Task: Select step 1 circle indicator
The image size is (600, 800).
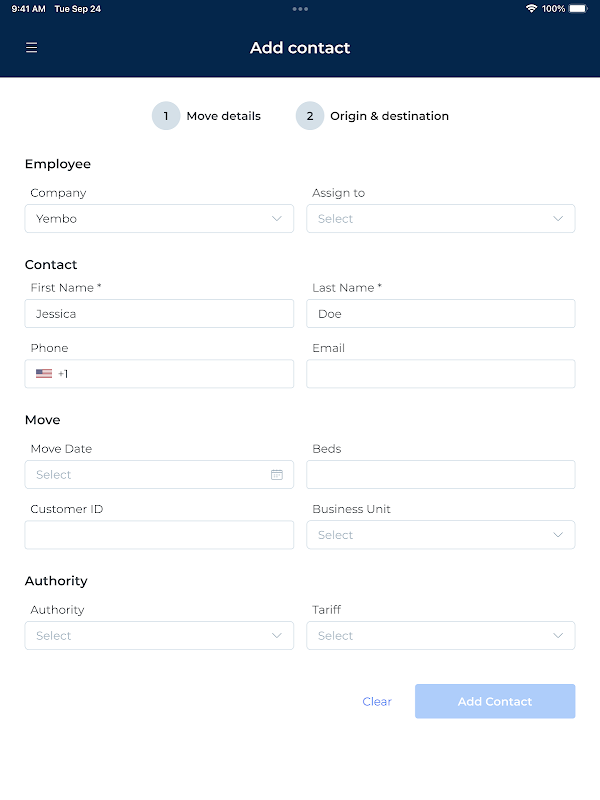Action: click(166, 116)
